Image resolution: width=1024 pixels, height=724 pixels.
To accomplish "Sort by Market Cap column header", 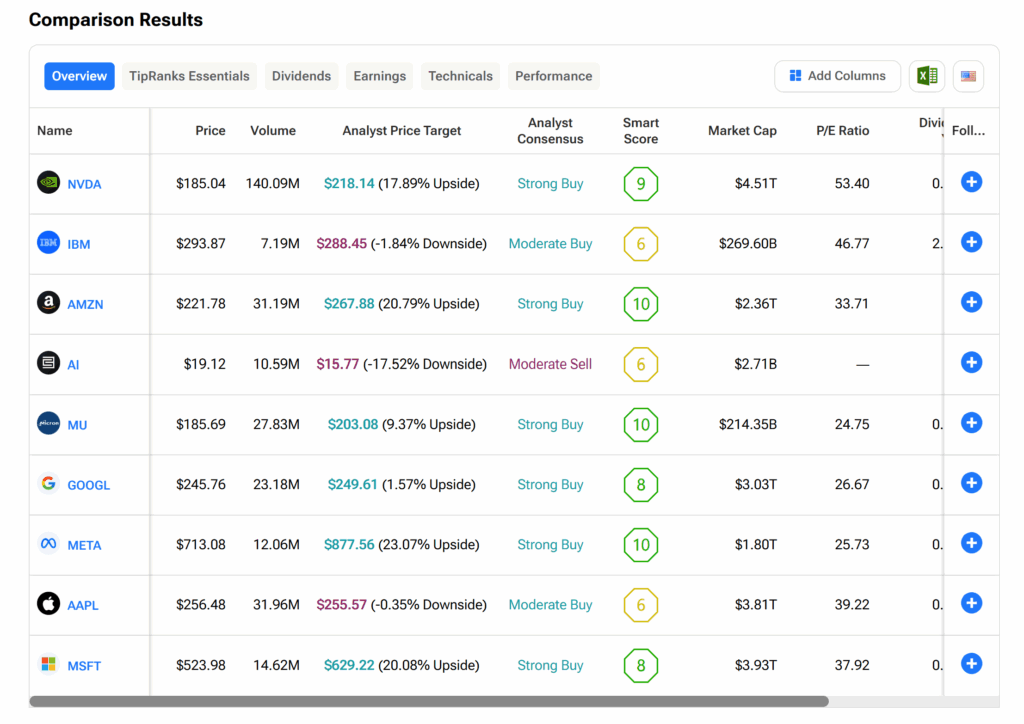I will tap(742, 131).
